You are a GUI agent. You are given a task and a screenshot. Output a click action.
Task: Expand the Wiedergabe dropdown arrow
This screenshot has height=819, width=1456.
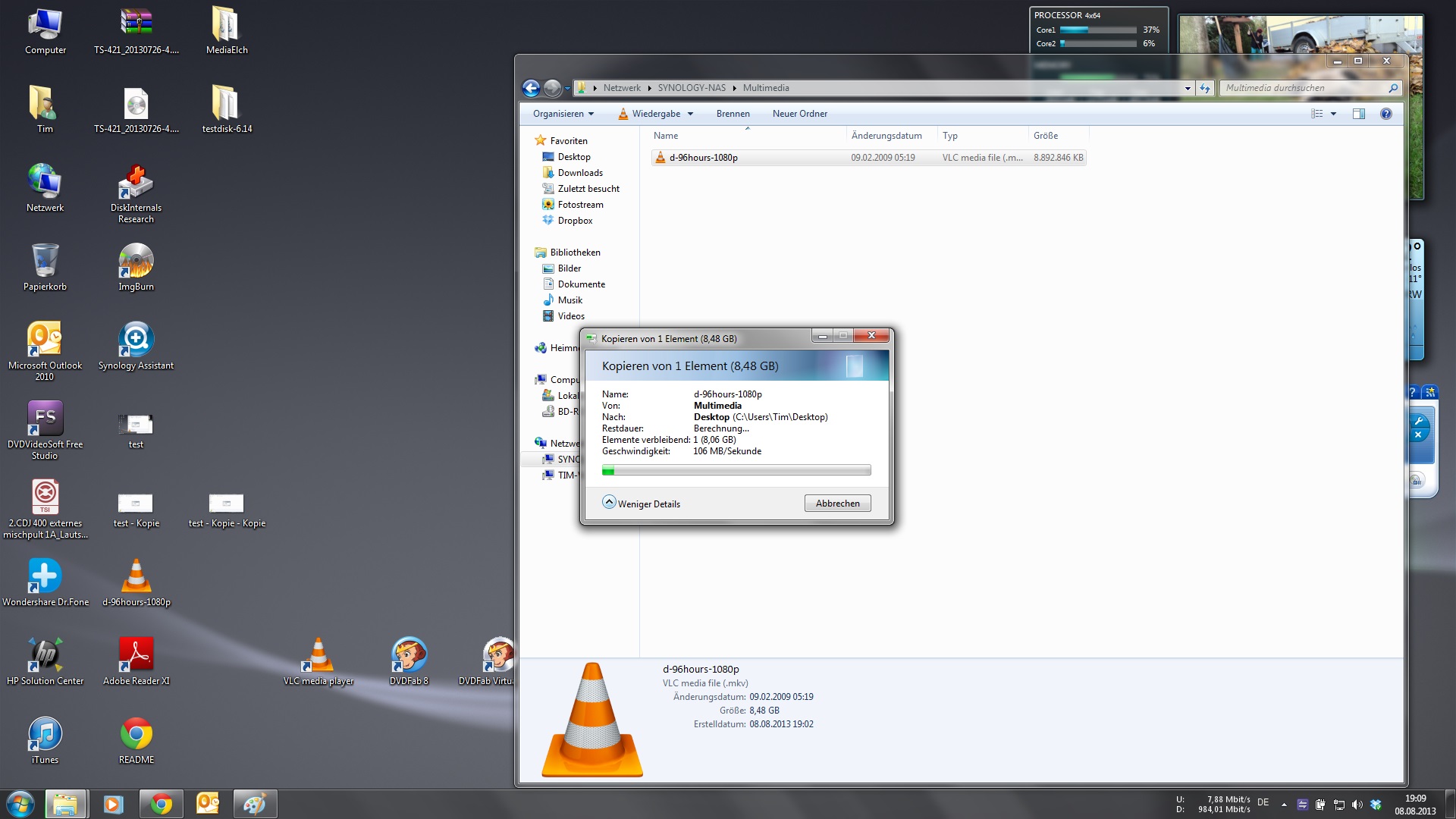(x=690, y=114)
